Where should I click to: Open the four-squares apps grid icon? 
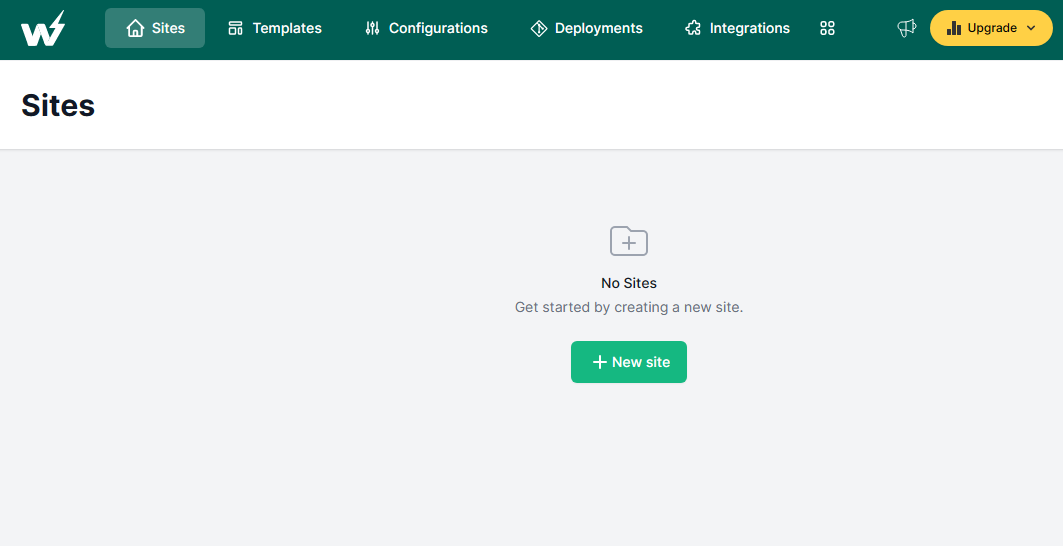coord(827,28)
